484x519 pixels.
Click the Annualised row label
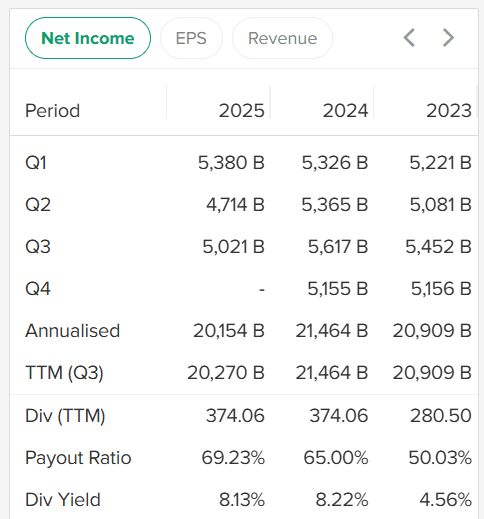pos(73,331)
